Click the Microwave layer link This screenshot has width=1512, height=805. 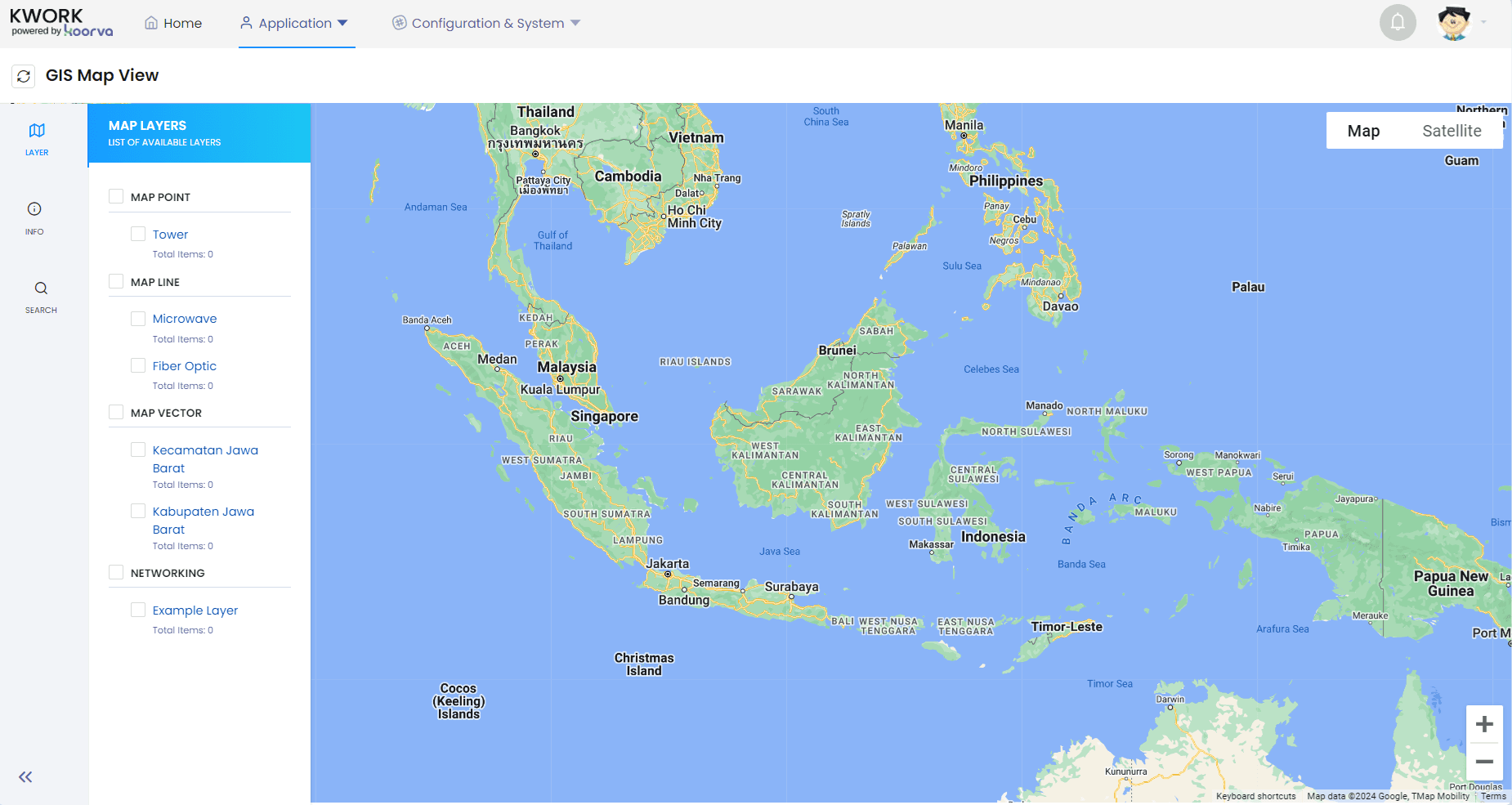click(185, 319)
